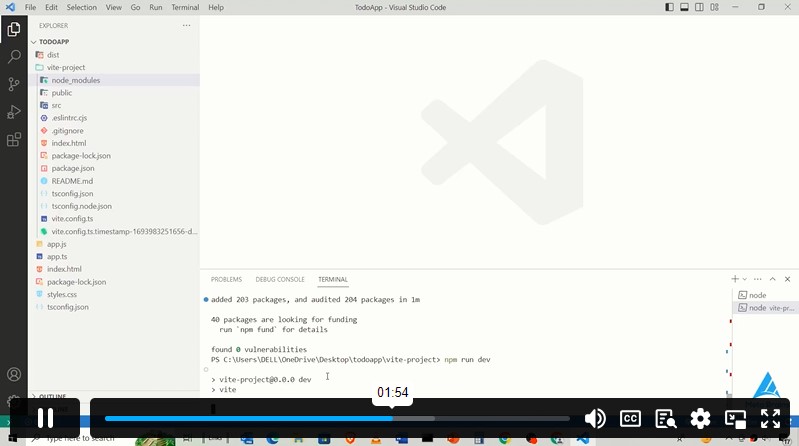Image resolution: width=799 pixels, height=446 pixels.
Task: Maximize the terminal panel with up chevron
Action: point(773,279)
